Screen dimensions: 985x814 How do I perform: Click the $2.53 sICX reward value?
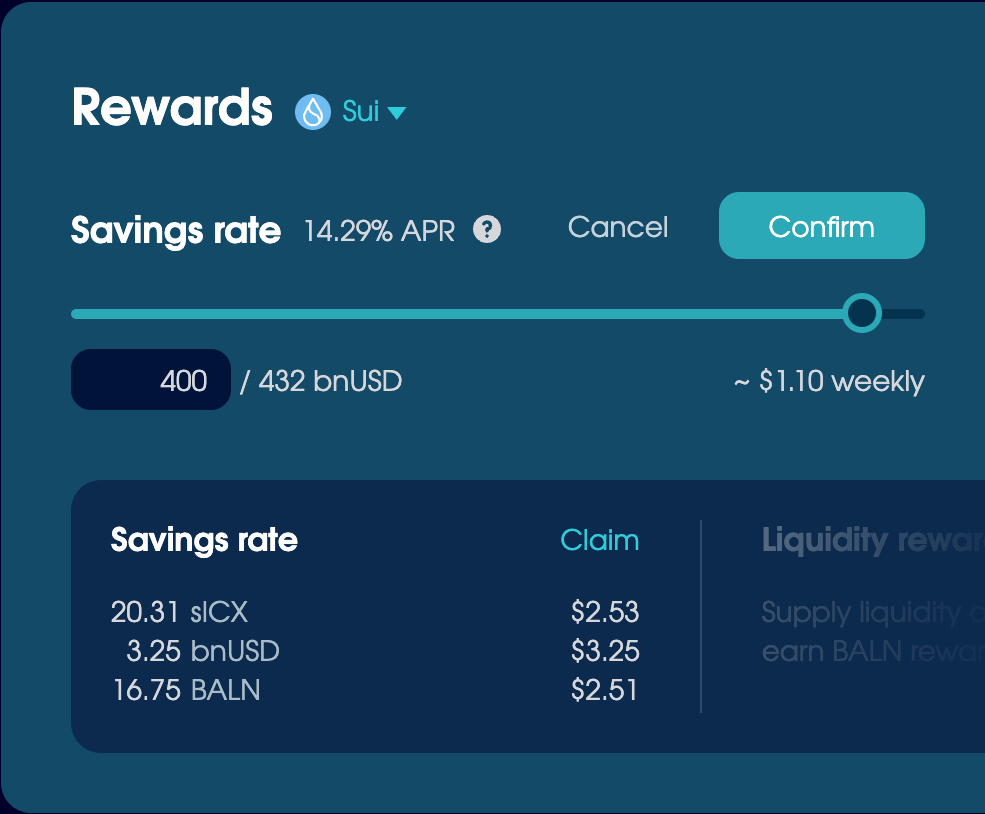point(604,611)
